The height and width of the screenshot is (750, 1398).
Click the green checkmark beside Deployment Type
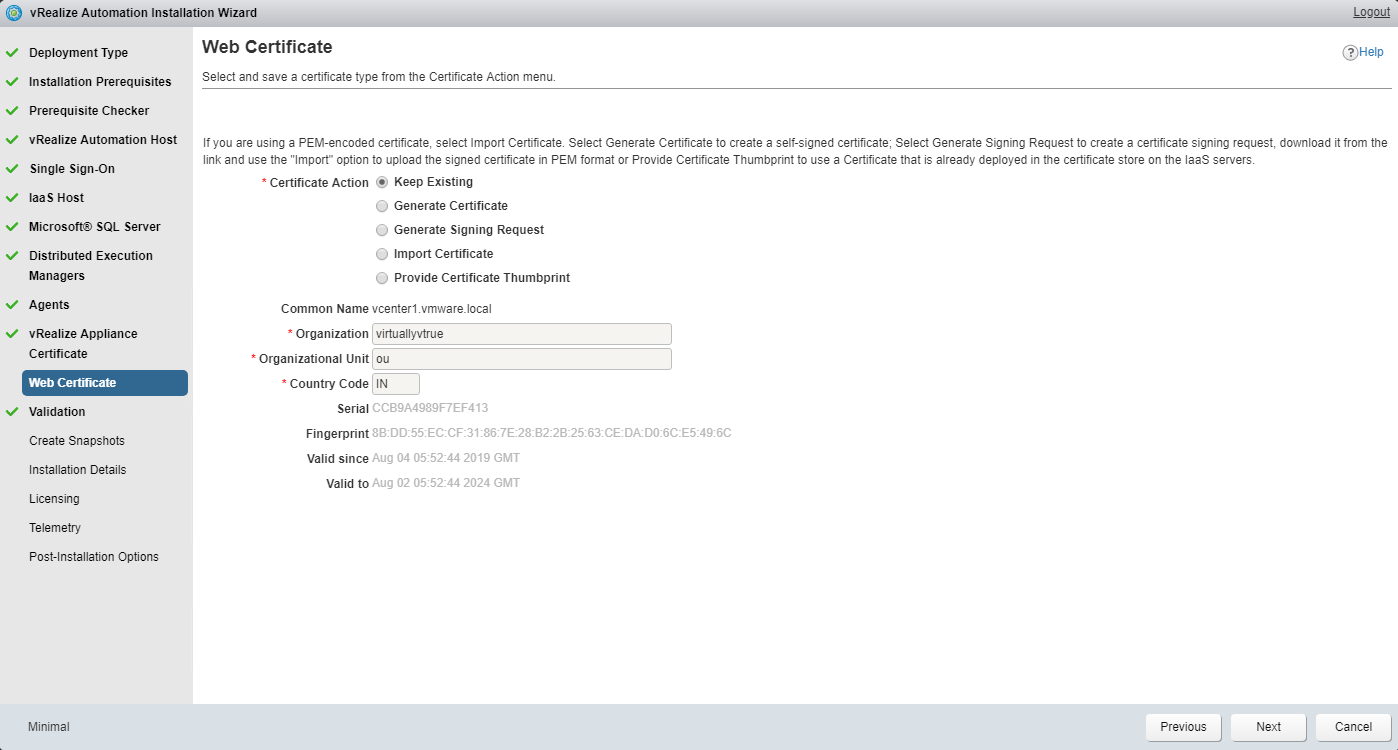click(12, 53)
